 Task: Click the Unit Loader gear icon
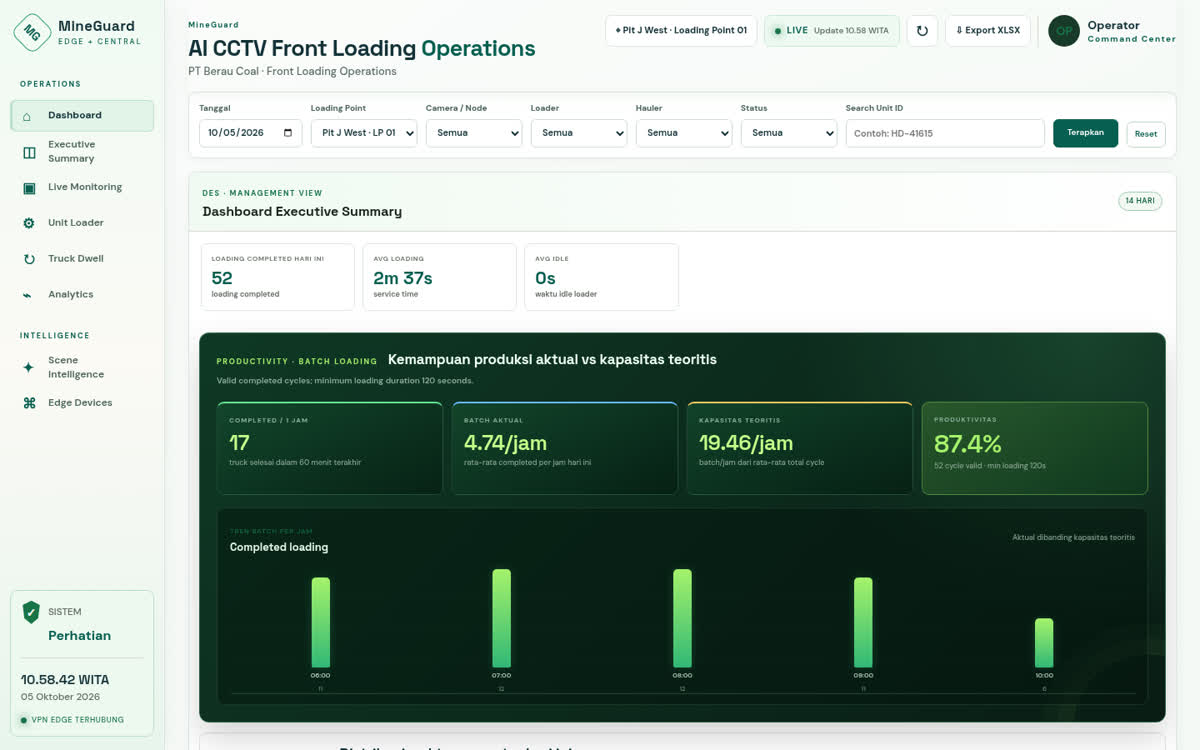pos(29,223)
